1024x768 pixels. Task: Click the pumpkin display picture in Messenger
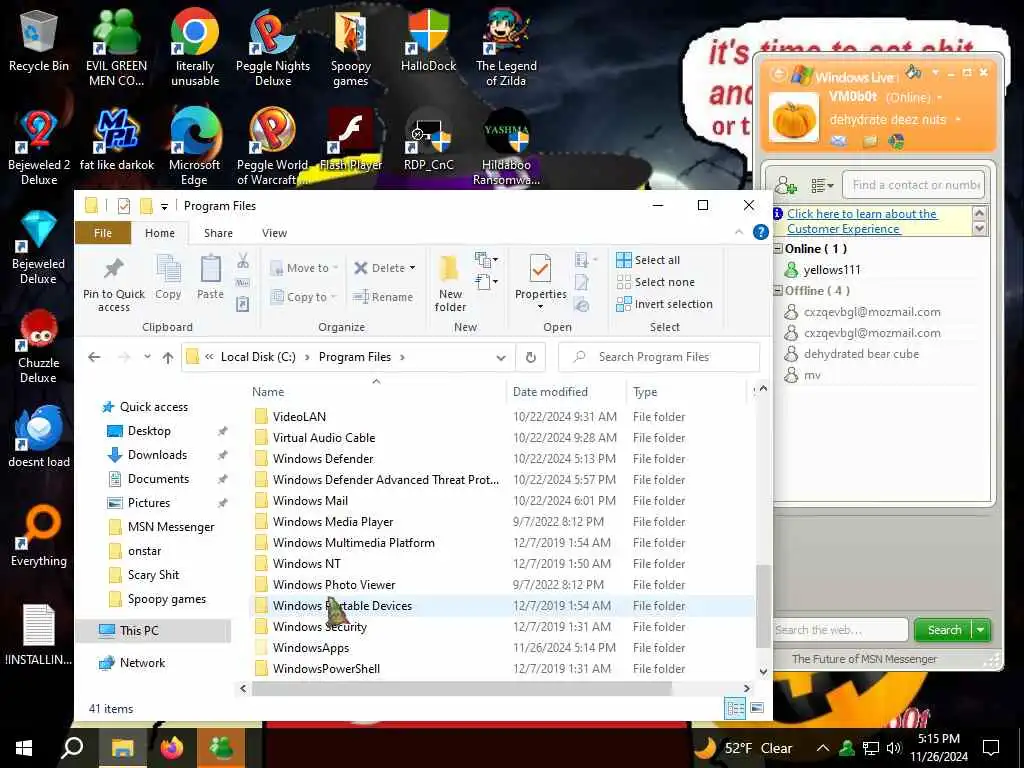[x=793, y=118]
